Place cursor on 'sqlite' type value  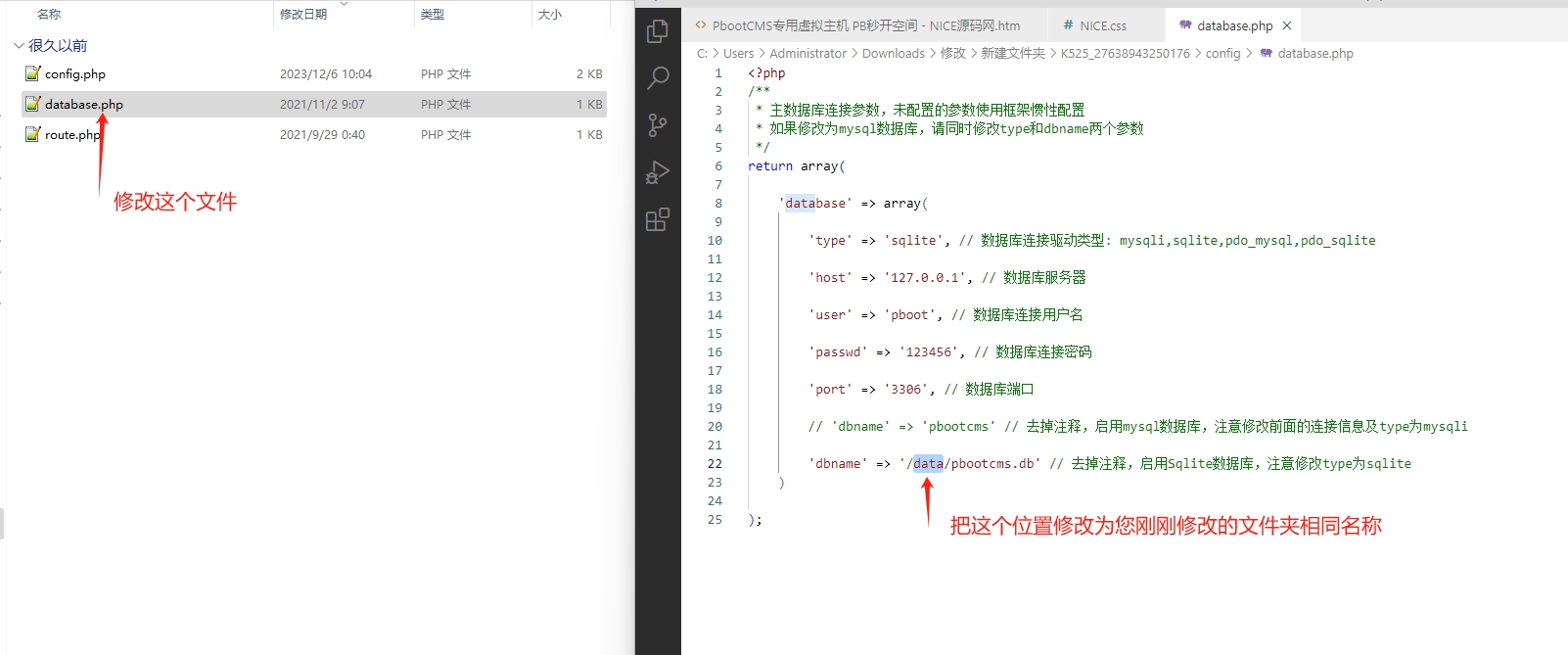point(913,240)
